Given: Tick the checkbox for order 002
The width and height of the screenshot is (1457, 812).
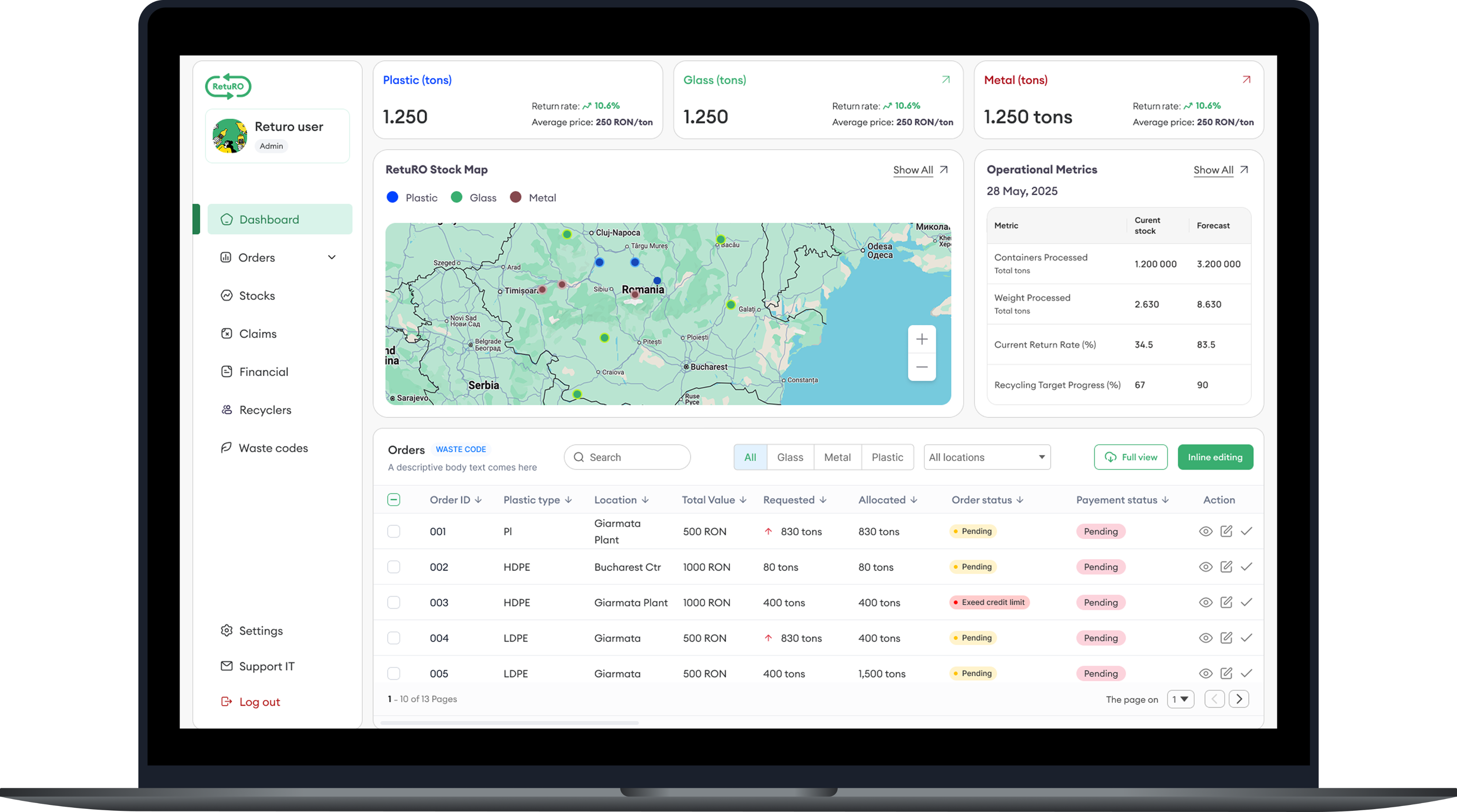Looking at the screenshot, I should [x=394, y=567].
